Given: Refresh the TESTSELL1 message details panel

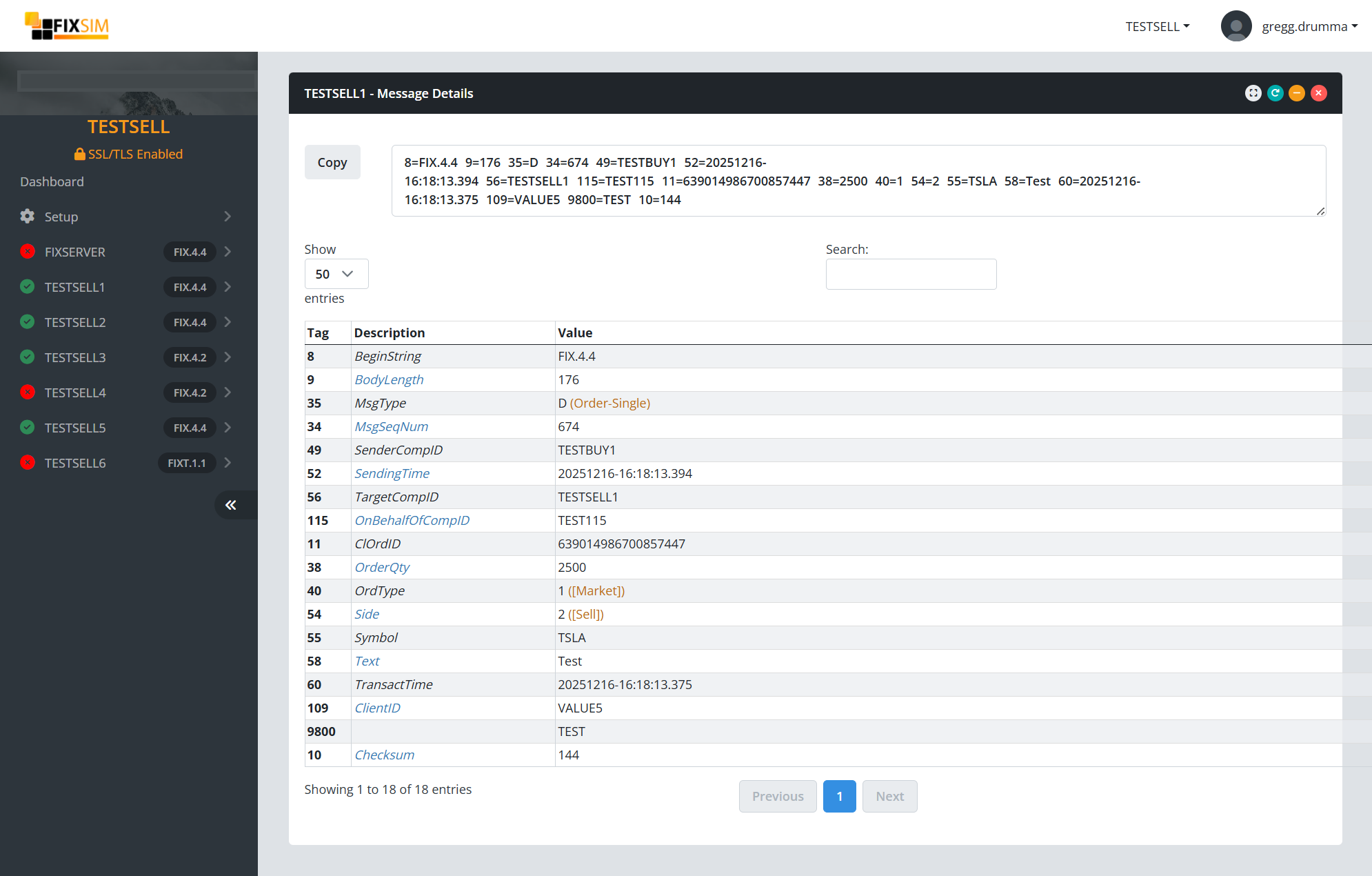Looking at the screenshot, I should 1275,93.
